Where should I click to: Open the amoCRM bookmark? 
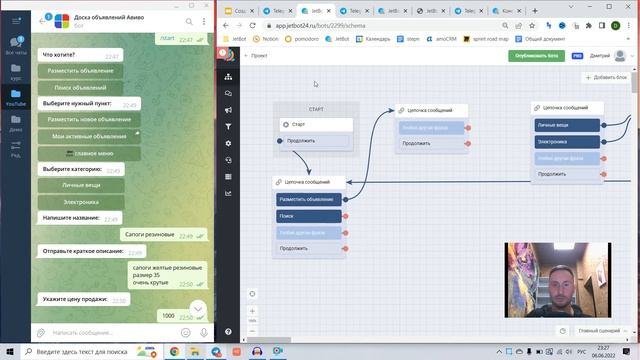[x=441, y=39]
